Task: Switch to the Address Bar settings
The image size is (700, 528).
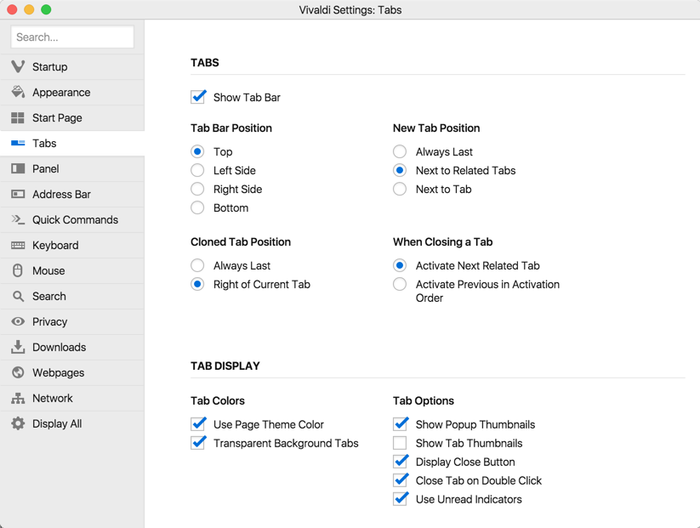Action: click(61, 194)
